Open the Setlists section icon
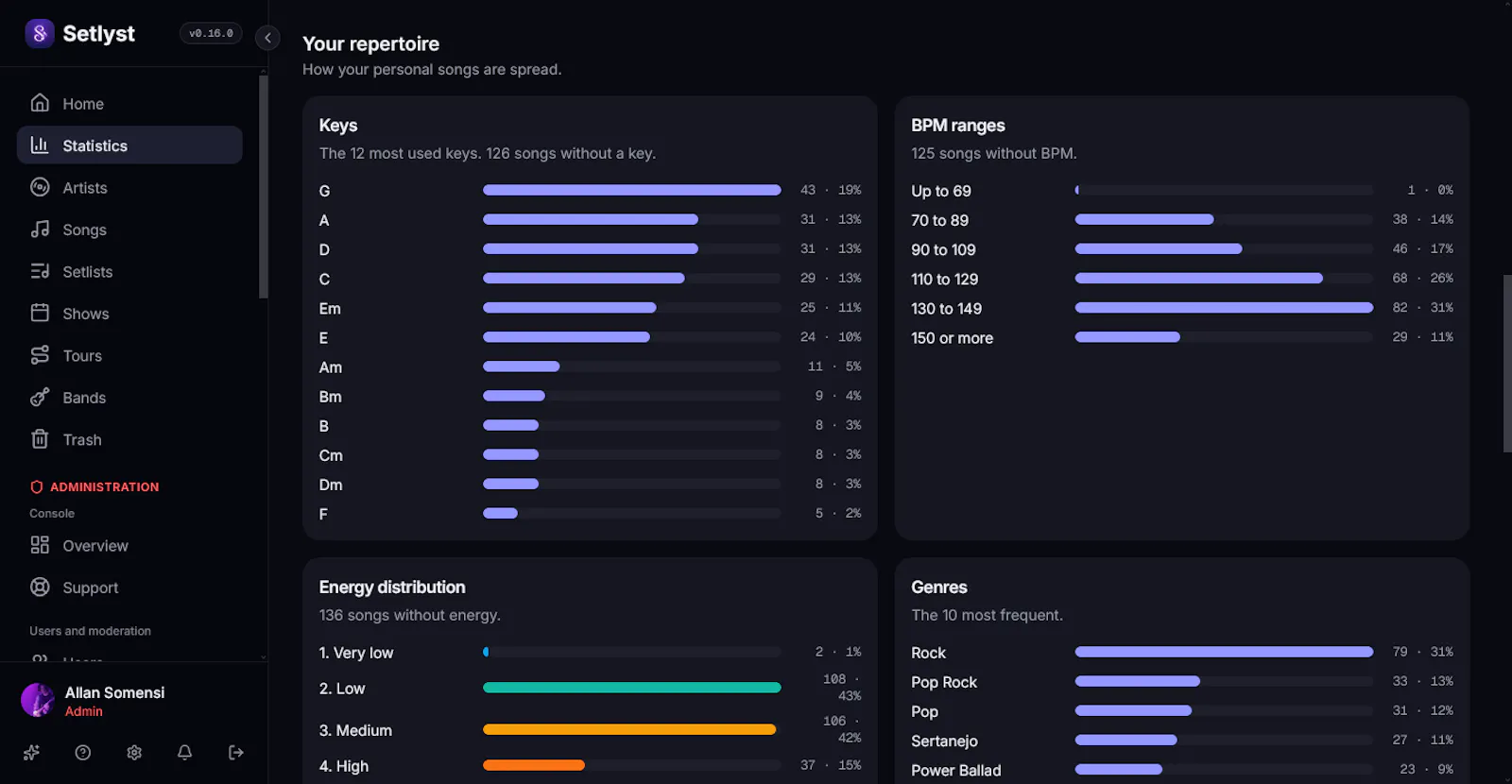This screenshot has width=1512, height=784. pos(40,271)
